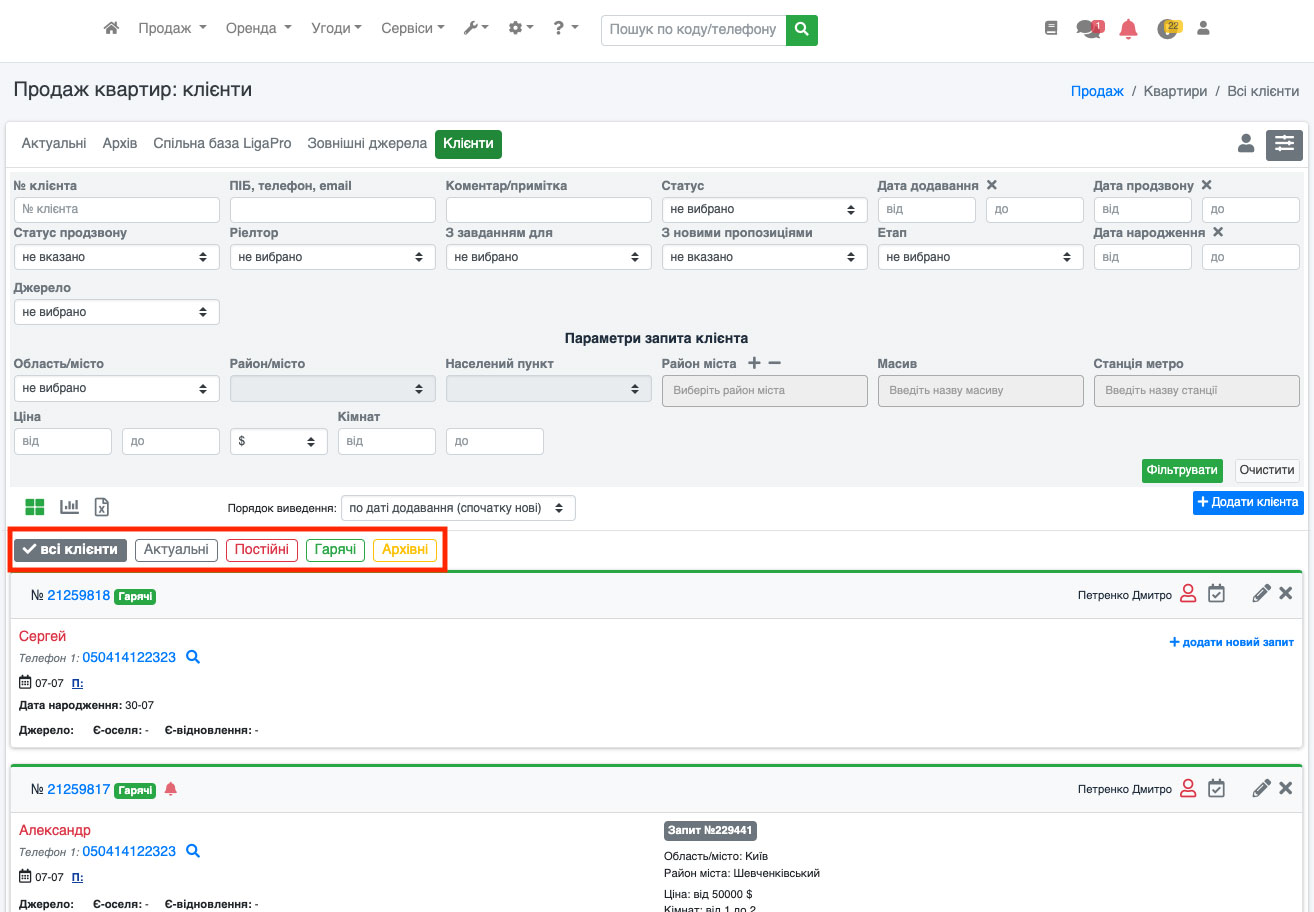
Task: Expand the Порядок виведення sort dropdown
Action: coord(458,508)
